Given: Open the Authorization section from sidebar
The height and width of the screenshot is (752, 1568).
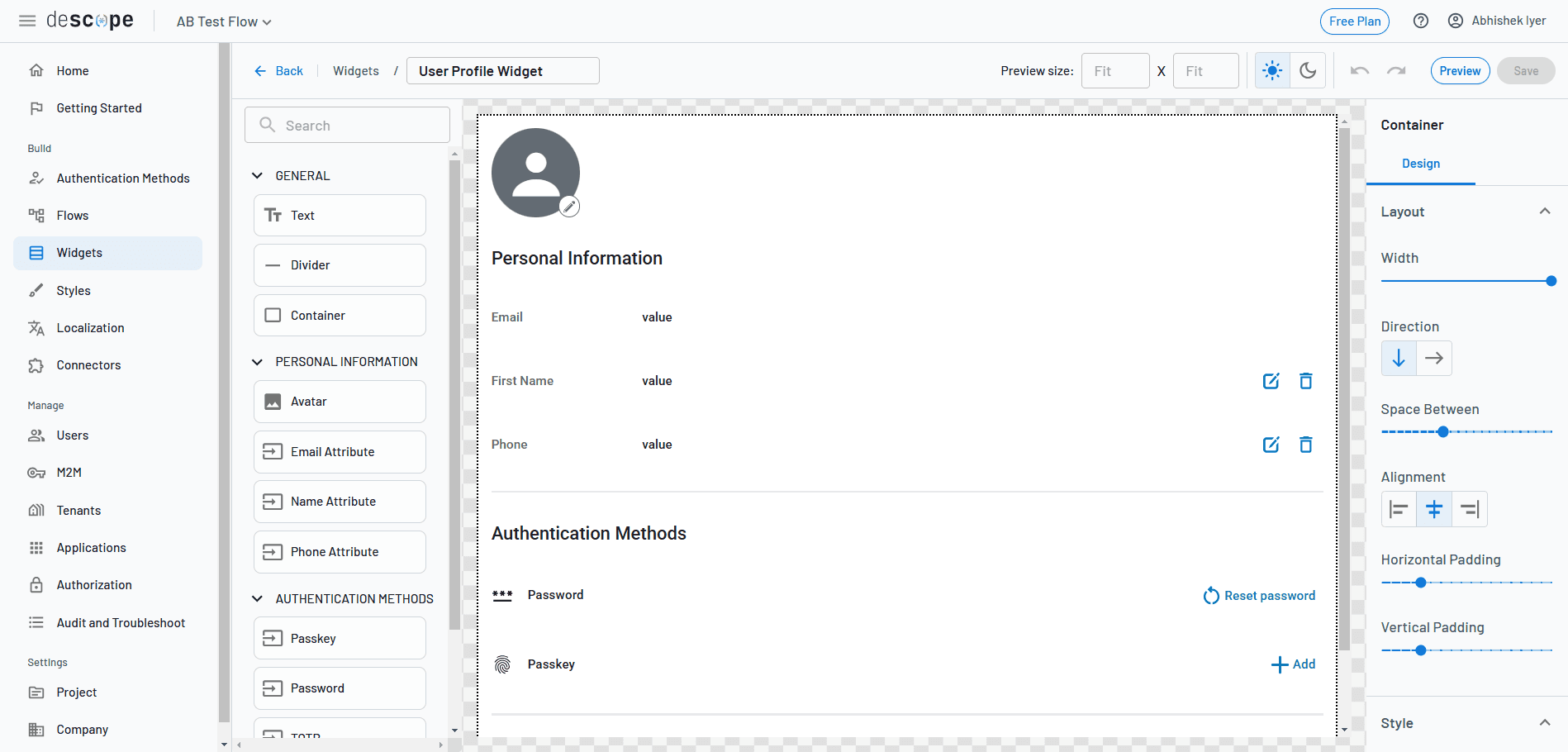Looking at the screenshot, I should point(93,584).
